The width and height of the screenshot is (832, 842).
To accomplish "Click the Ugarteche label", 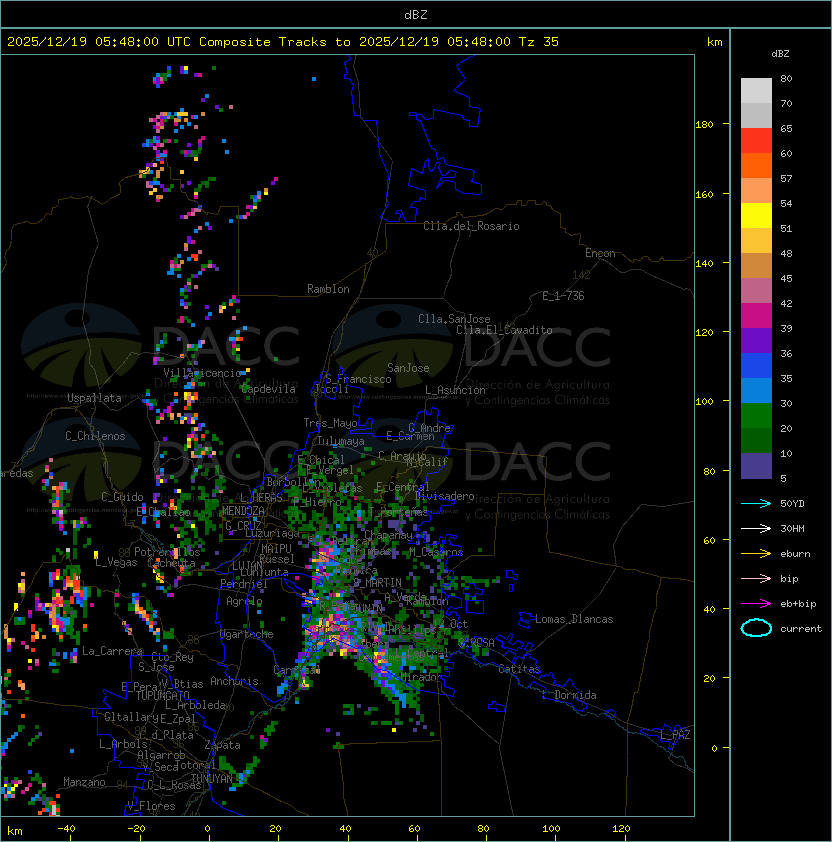I will pyautogui.click(x=247, y=634).
